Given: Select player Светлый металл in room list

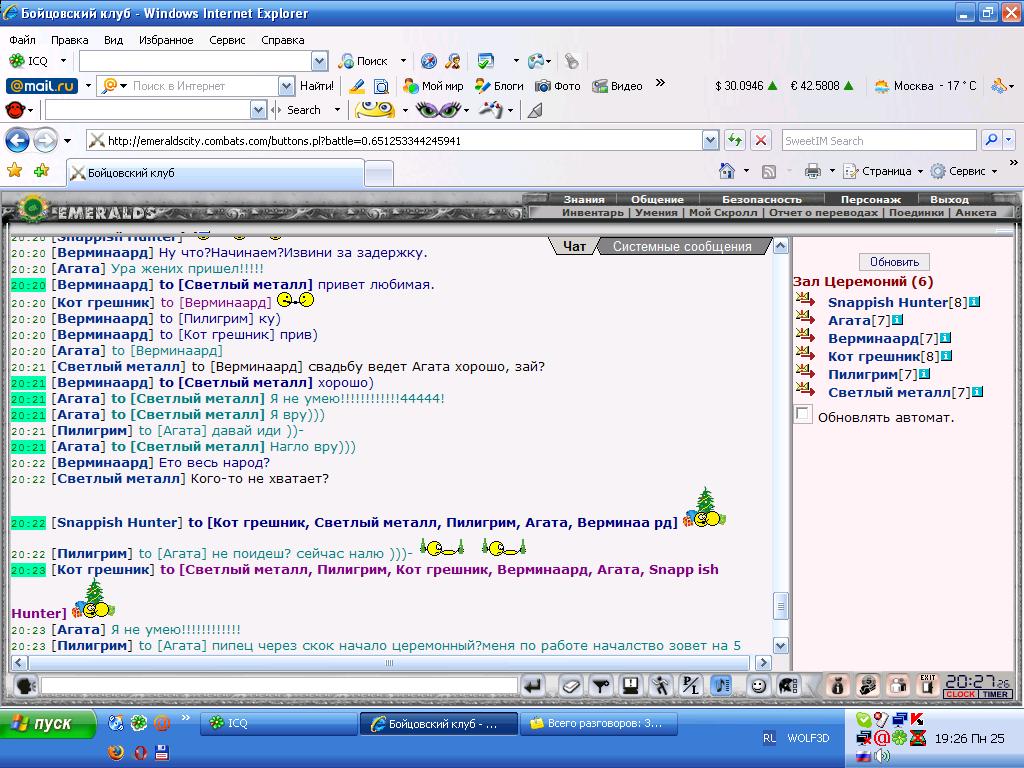Looking at the screenshot, I should point(889,392).
